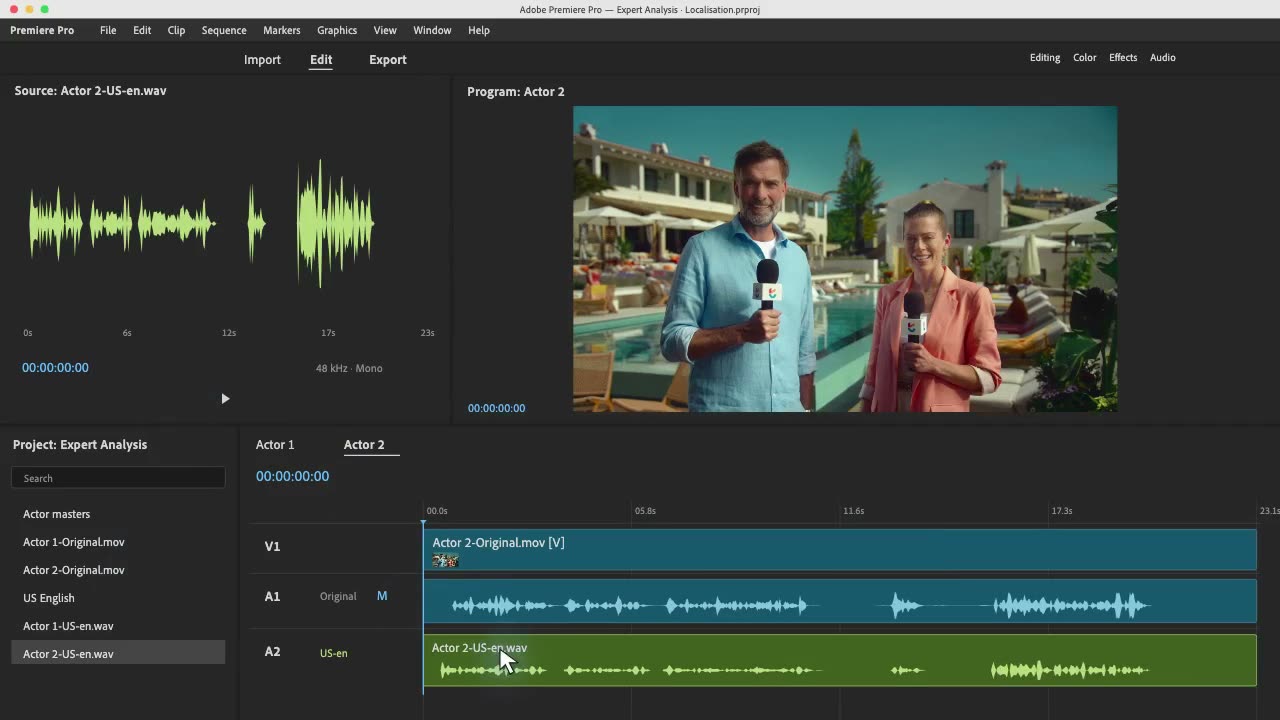Select the Editing workspace
Image resolution: width=1280 pixels, height=720 pixels.
click(x=1045, y=58)
